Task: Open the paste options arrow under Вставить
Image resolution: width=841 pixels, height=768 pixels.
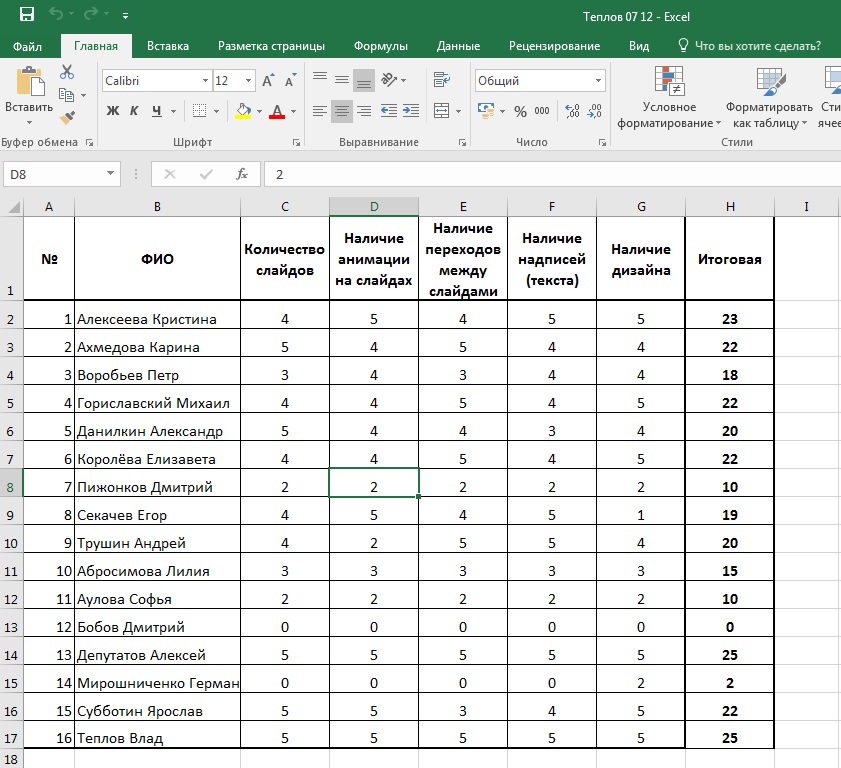Action: click(x=29, y=123)
